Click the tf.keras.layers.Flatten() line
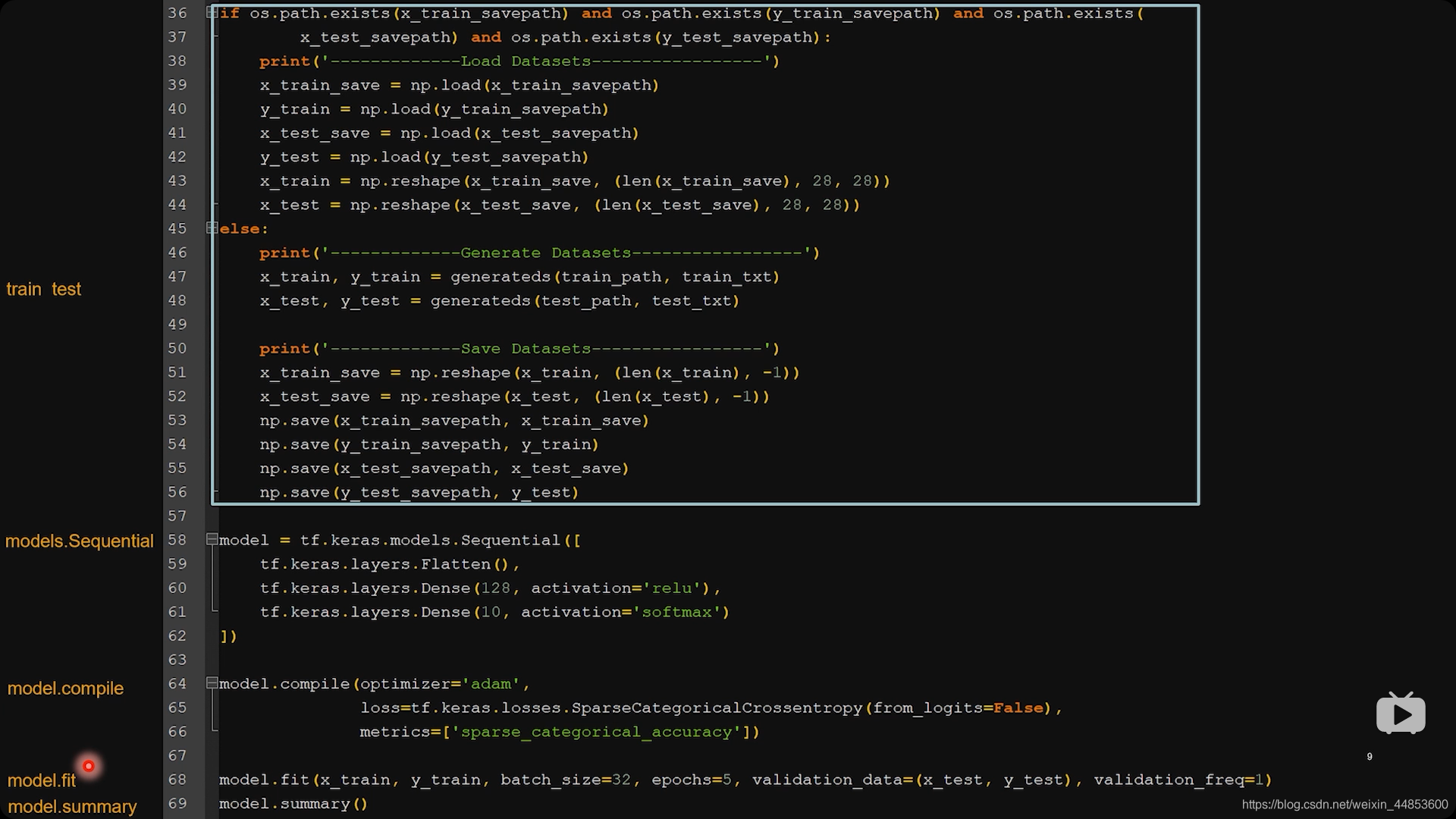 pos(390,564)
